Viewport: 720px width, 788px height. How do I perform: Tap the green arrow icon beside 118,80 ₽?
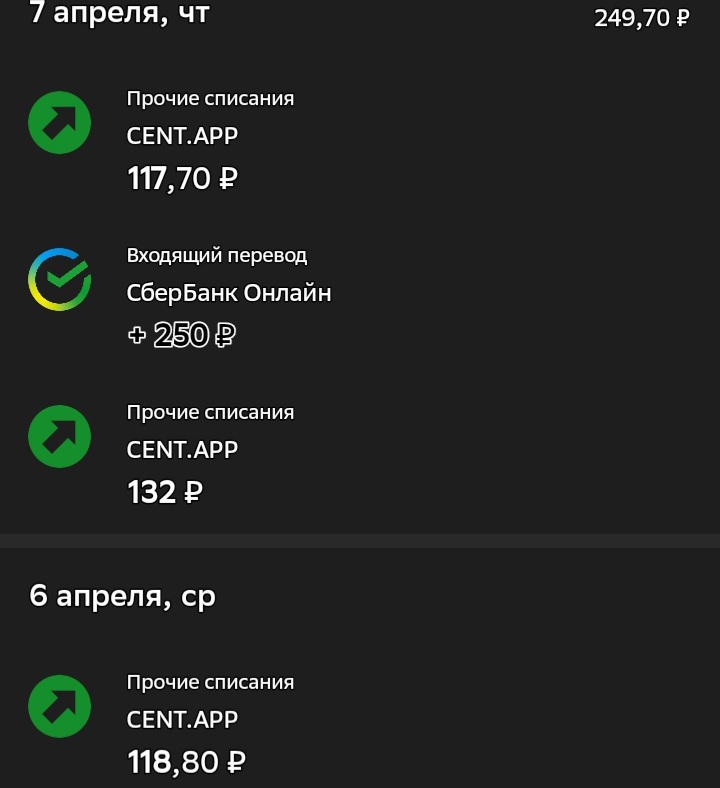[59, 706]
